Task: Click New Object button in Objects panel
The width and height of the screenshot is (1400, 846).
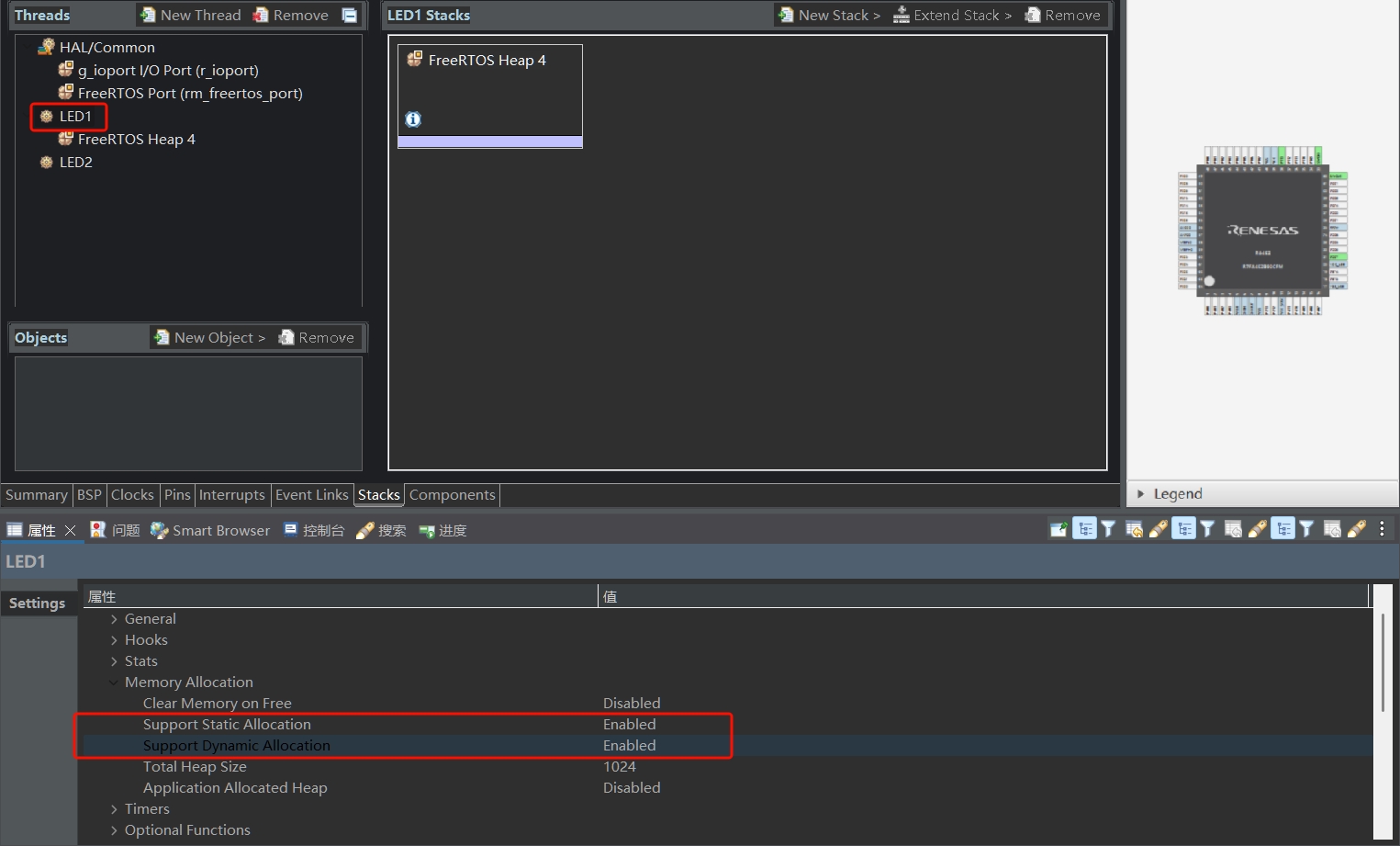Action: point(210,338)
